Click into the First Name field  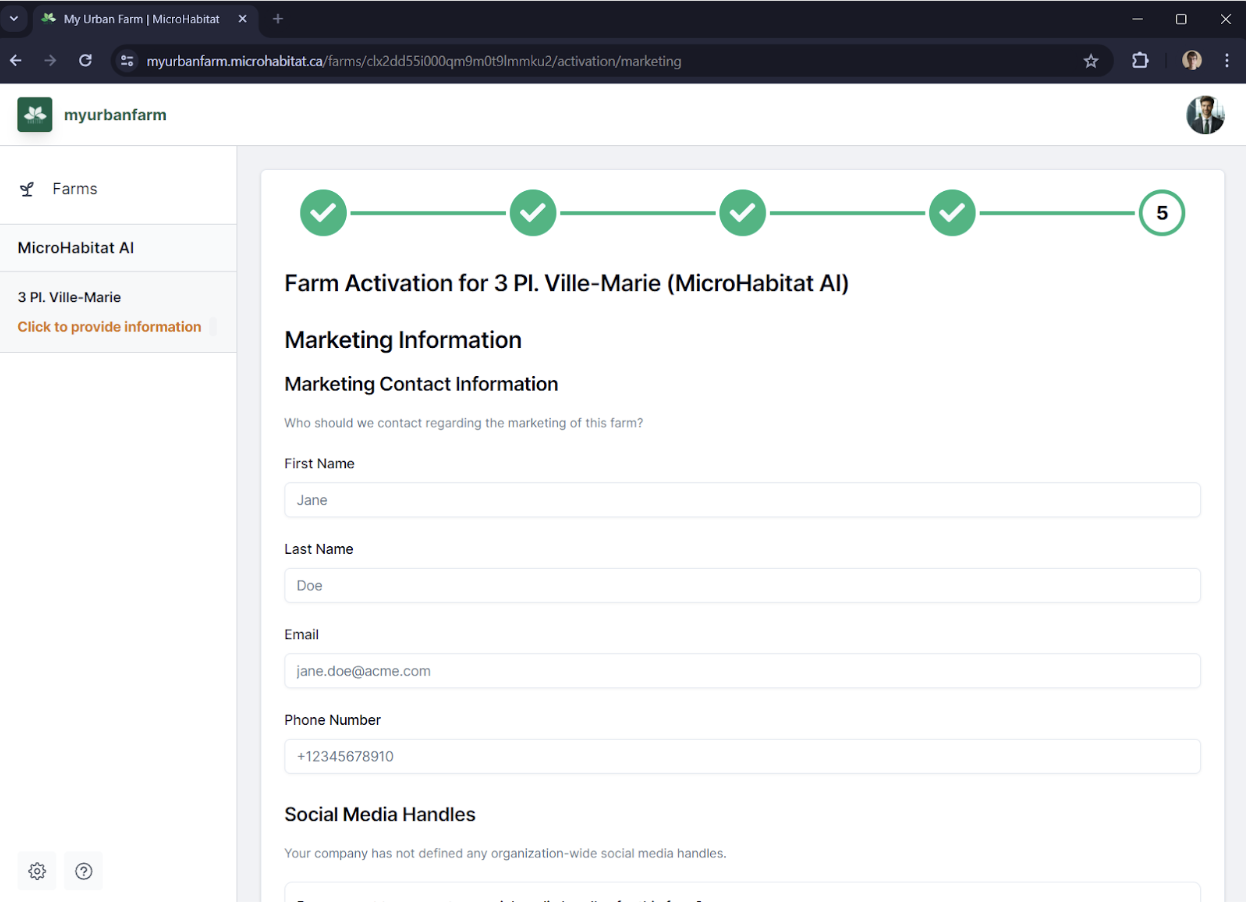[742, 500]
